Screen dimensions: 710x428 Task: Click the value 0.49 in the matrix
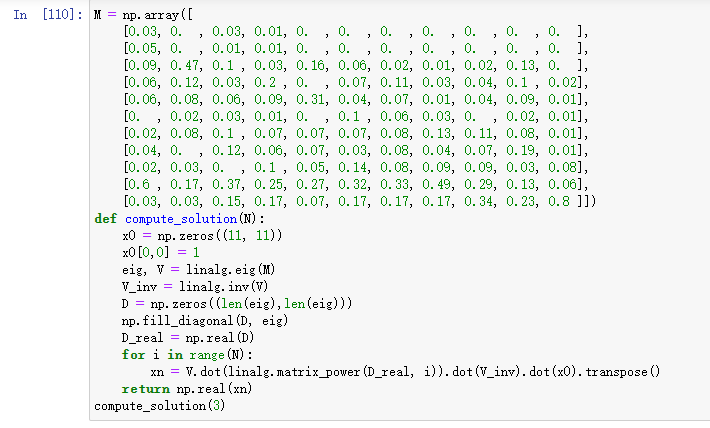pyautogui.click(x=437, y=184)
